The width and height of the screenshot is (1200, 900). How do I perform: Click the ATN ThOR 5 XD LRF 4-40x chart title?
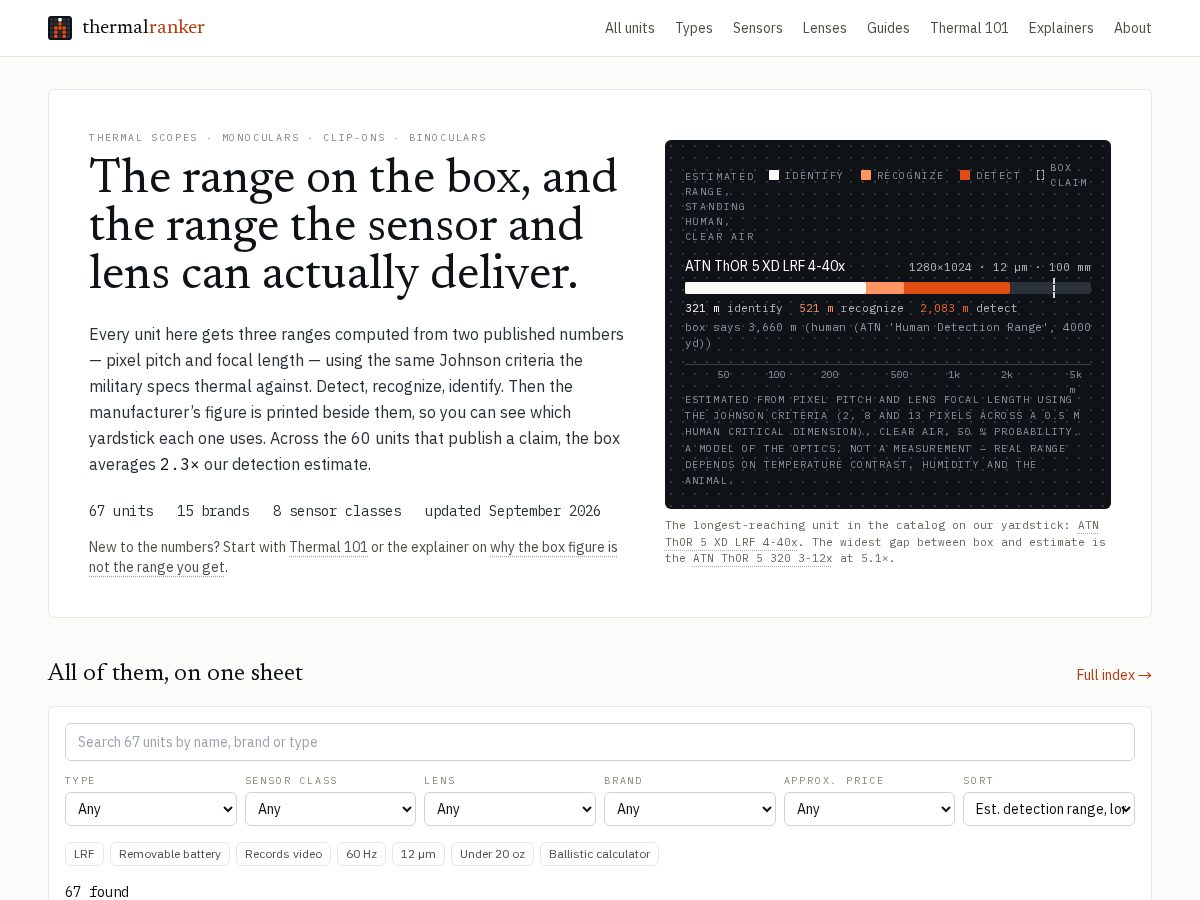765,266
